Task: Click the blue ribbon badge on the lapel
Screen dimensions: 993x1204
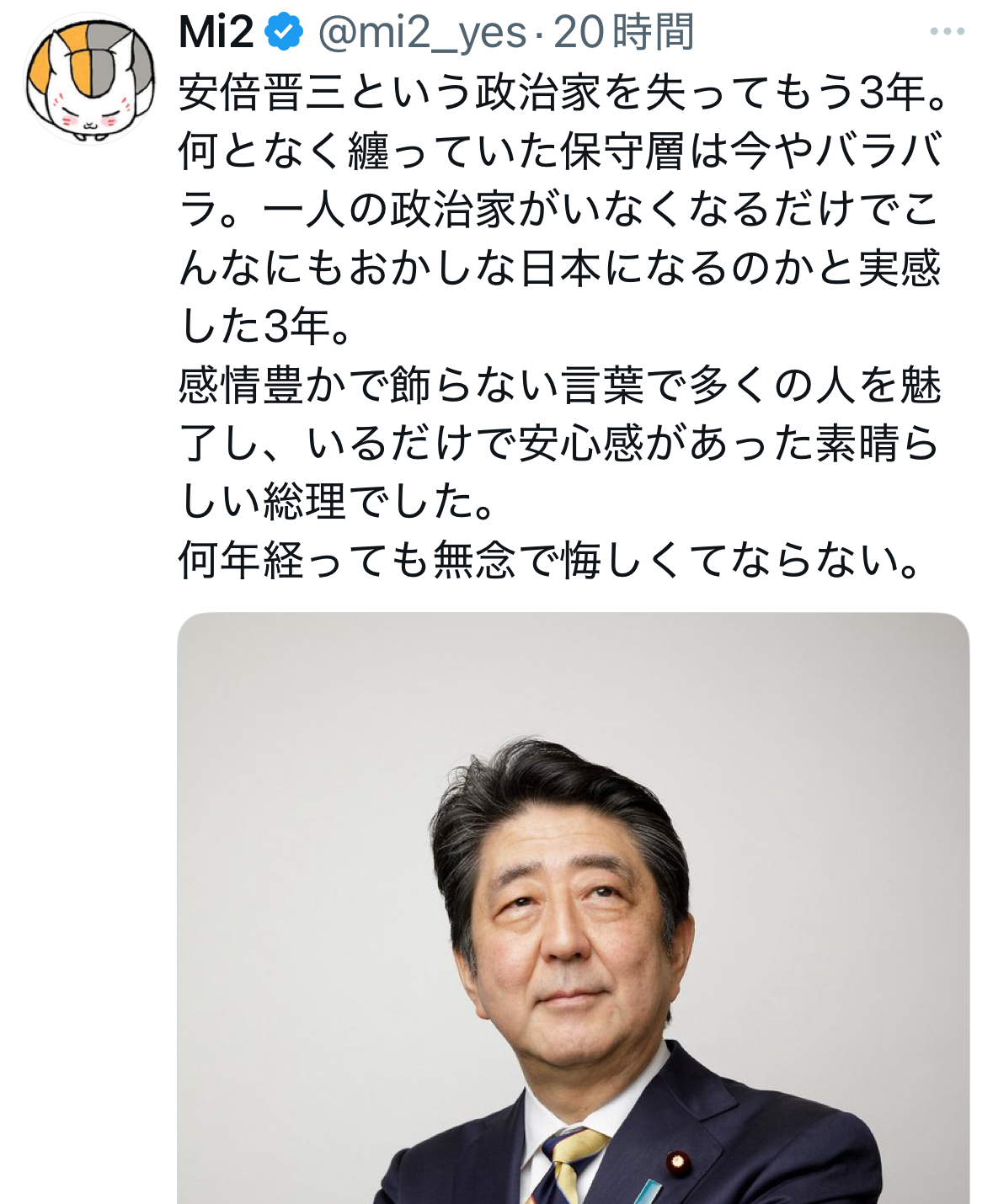Action: tap(649, 1192)
